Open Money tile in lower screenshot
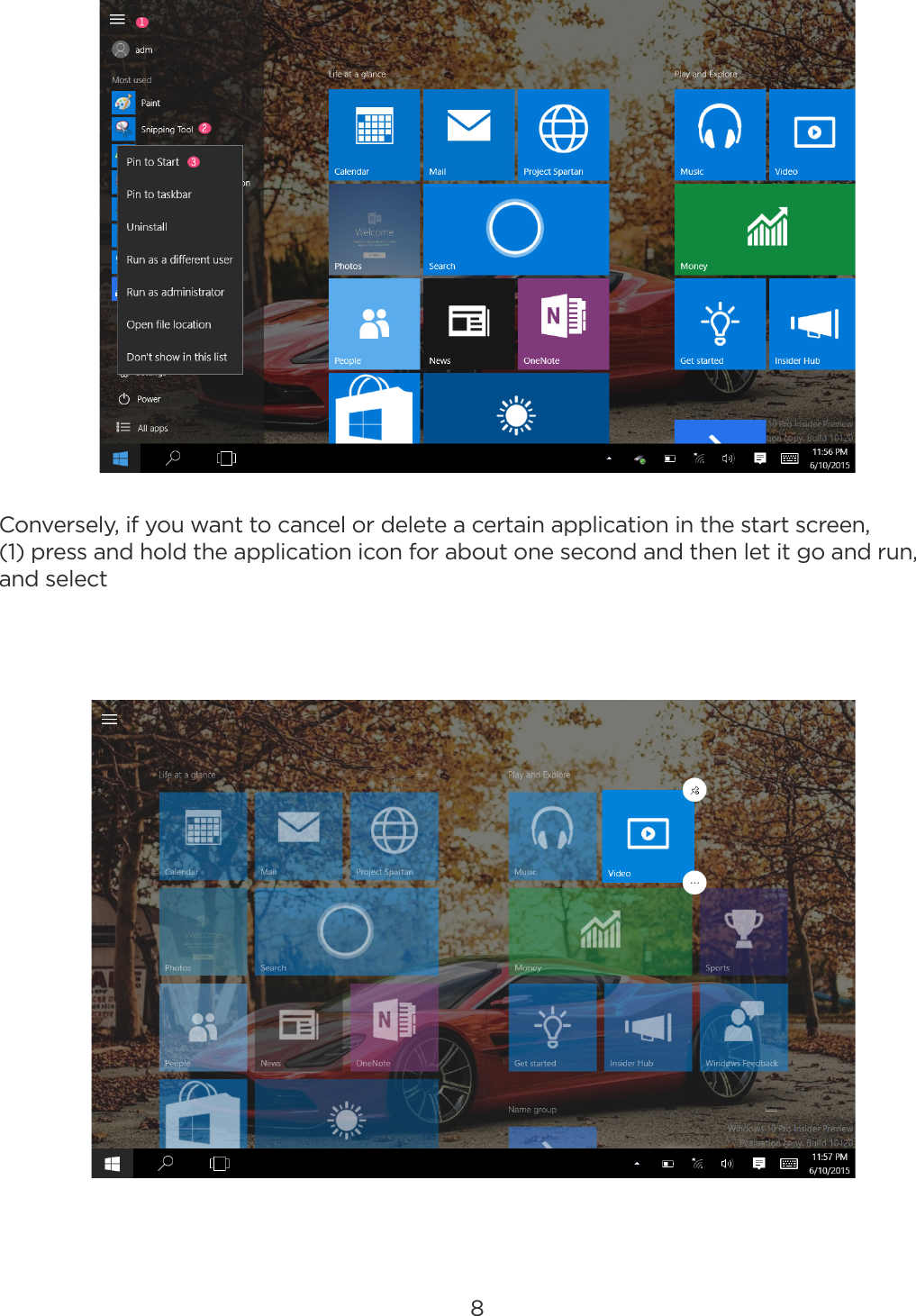This screenshot has height=1316, width=916. pyautogui.click(x=601, y=931)
